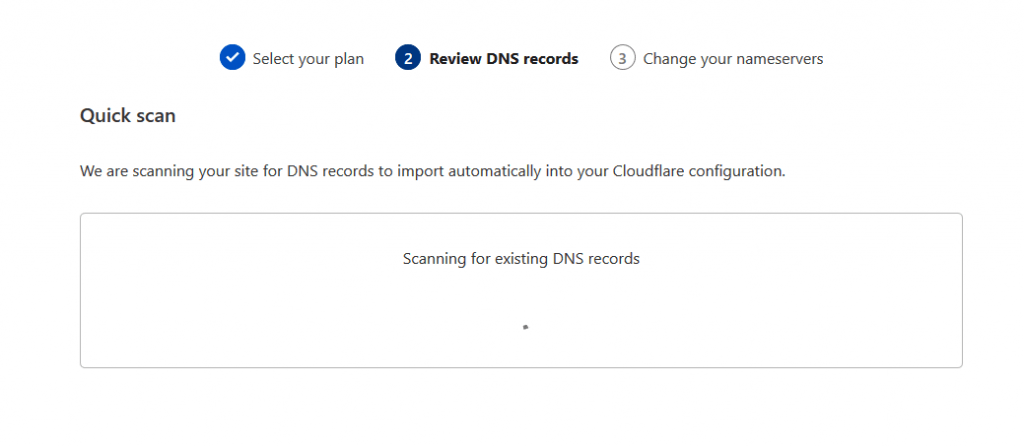
Task: Click the Quick scan heading
Action: pos(127,116)
